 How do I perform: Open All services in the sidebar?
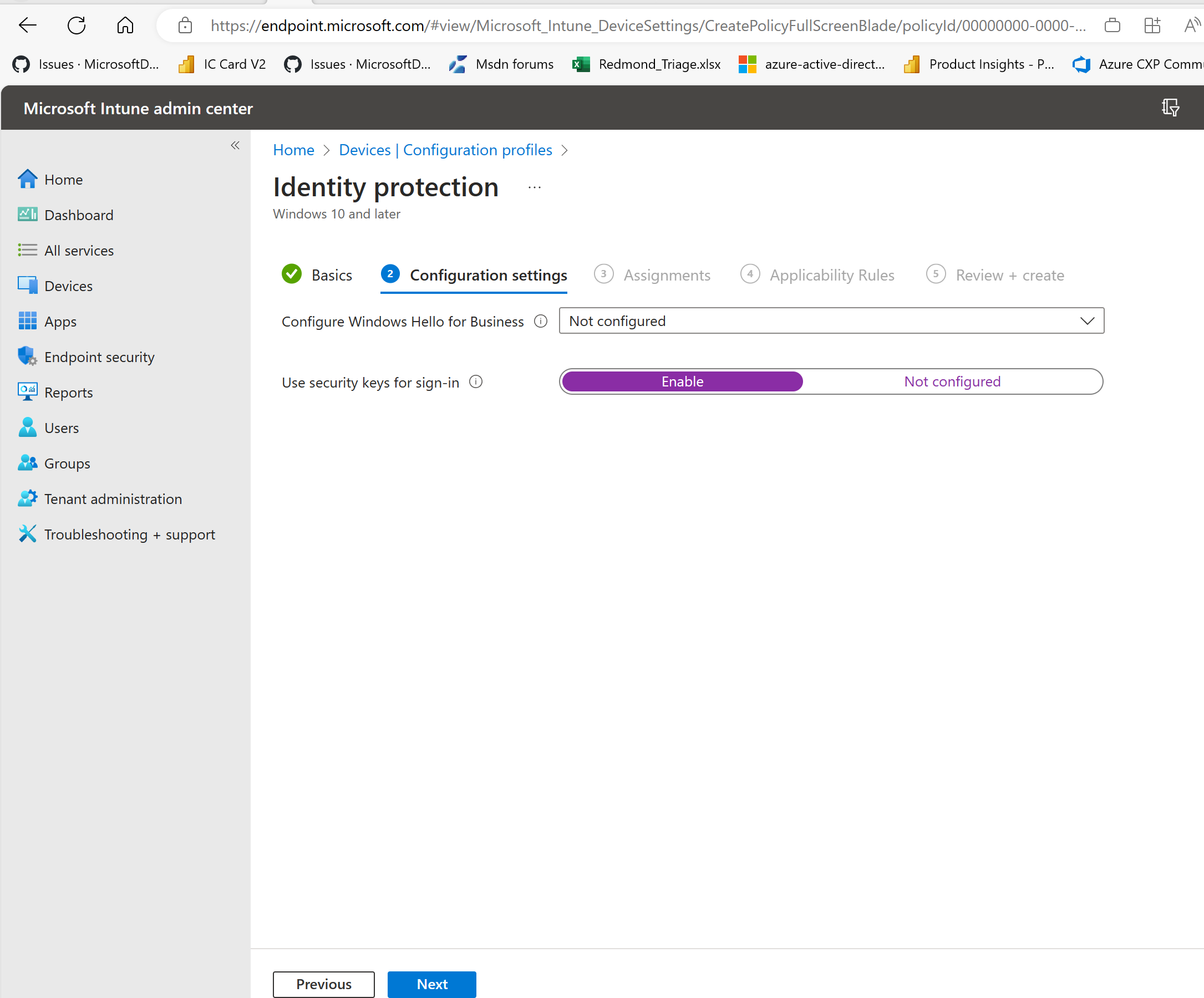pos(66,251)
